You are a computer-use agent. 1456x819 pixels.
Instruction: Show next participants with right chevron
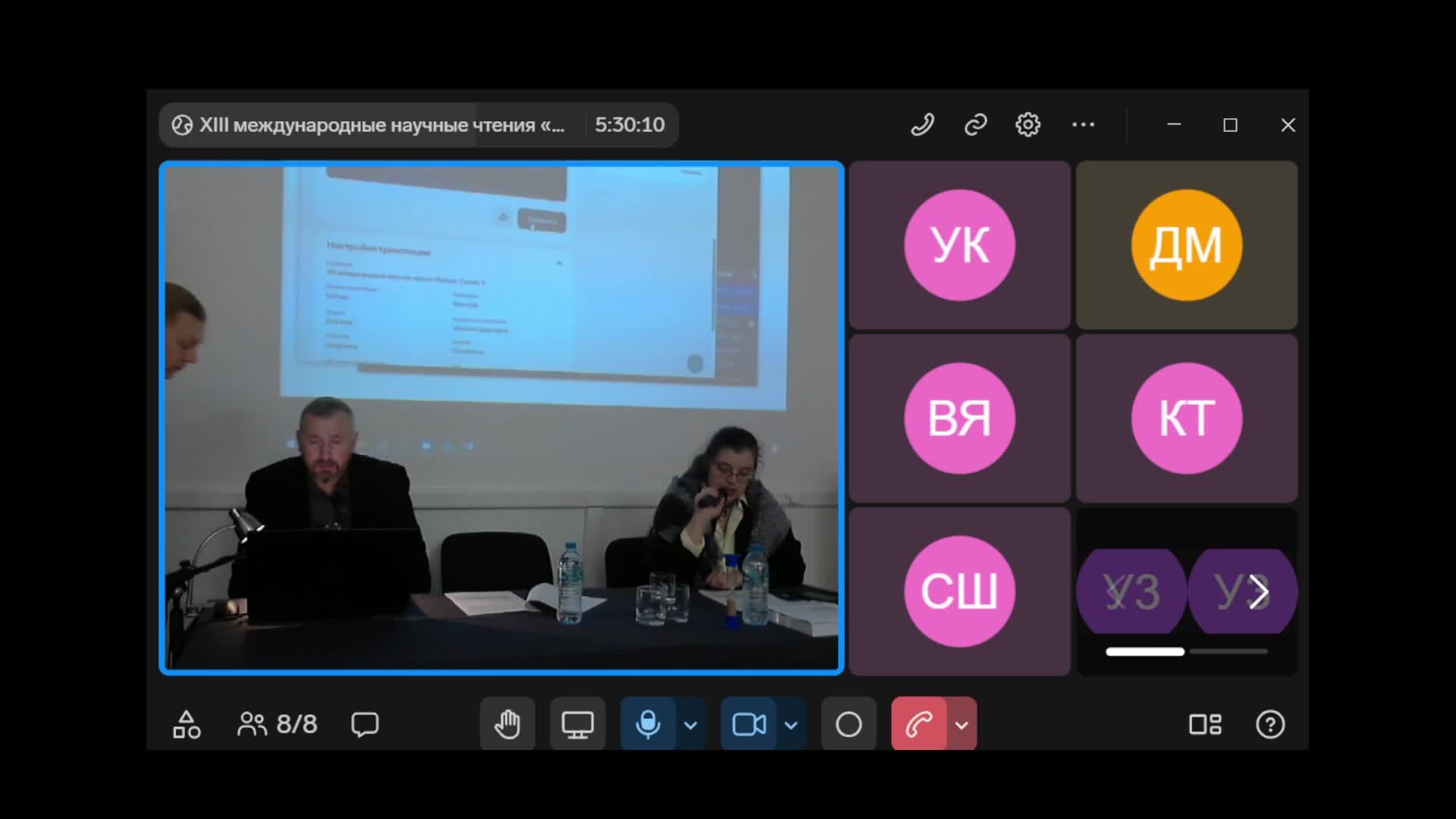click(x=1259, y=591)
